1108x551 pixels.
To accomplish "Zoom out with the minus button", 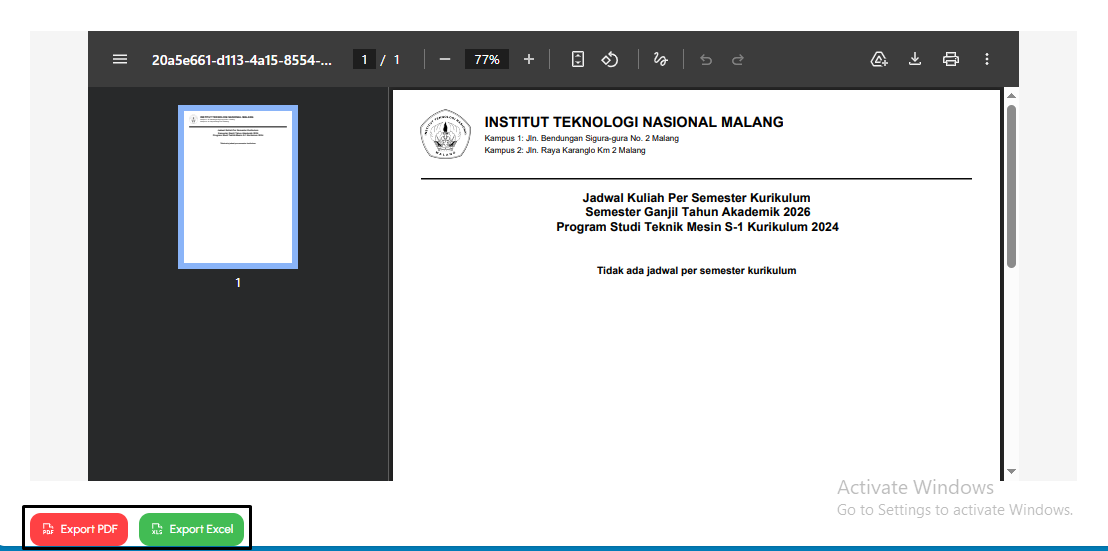I will click(x=444, y=59).
